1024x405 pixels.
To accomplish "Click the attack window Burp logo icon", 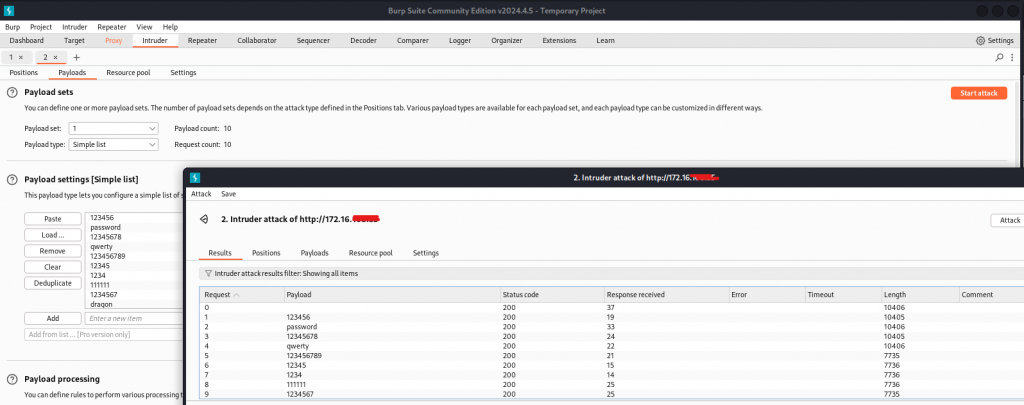I will pyautogui.click(x=195, y=178).
